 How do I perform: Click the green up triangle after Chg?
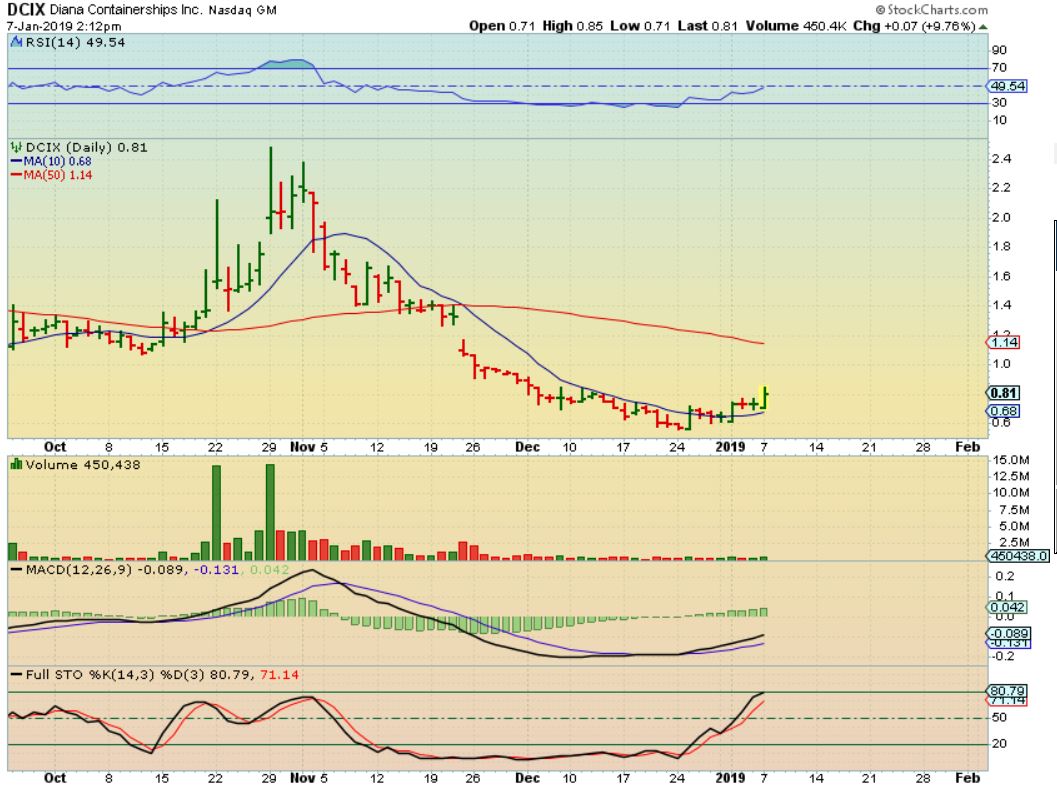[983, 27]
